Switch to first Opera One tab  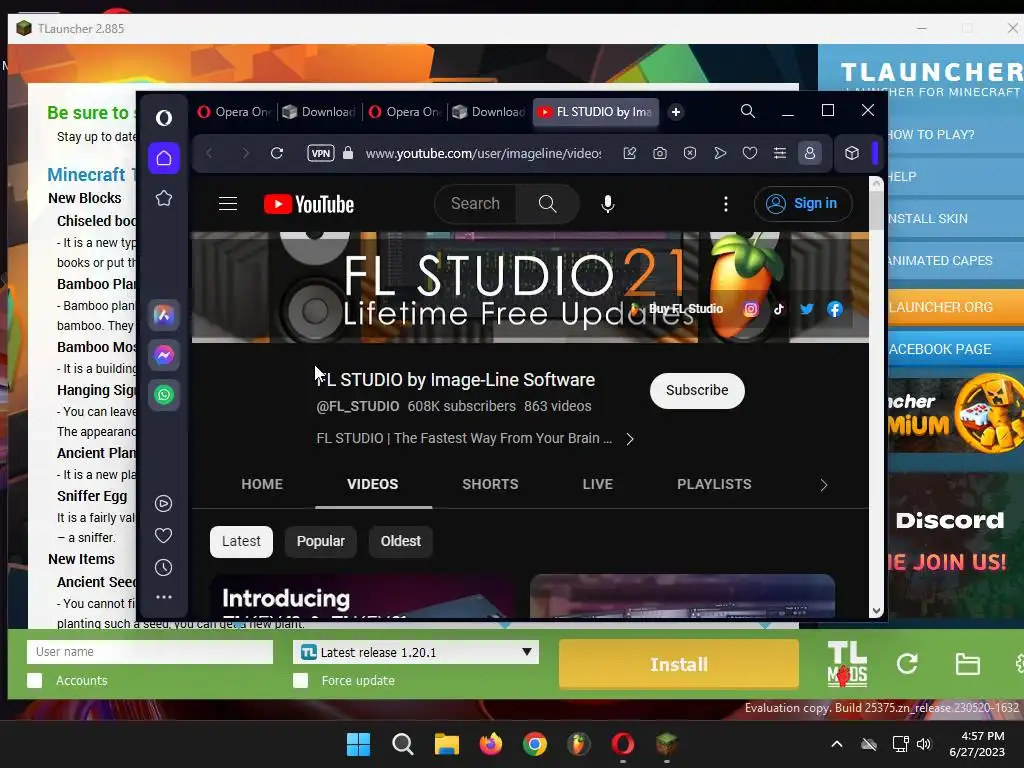234,112
